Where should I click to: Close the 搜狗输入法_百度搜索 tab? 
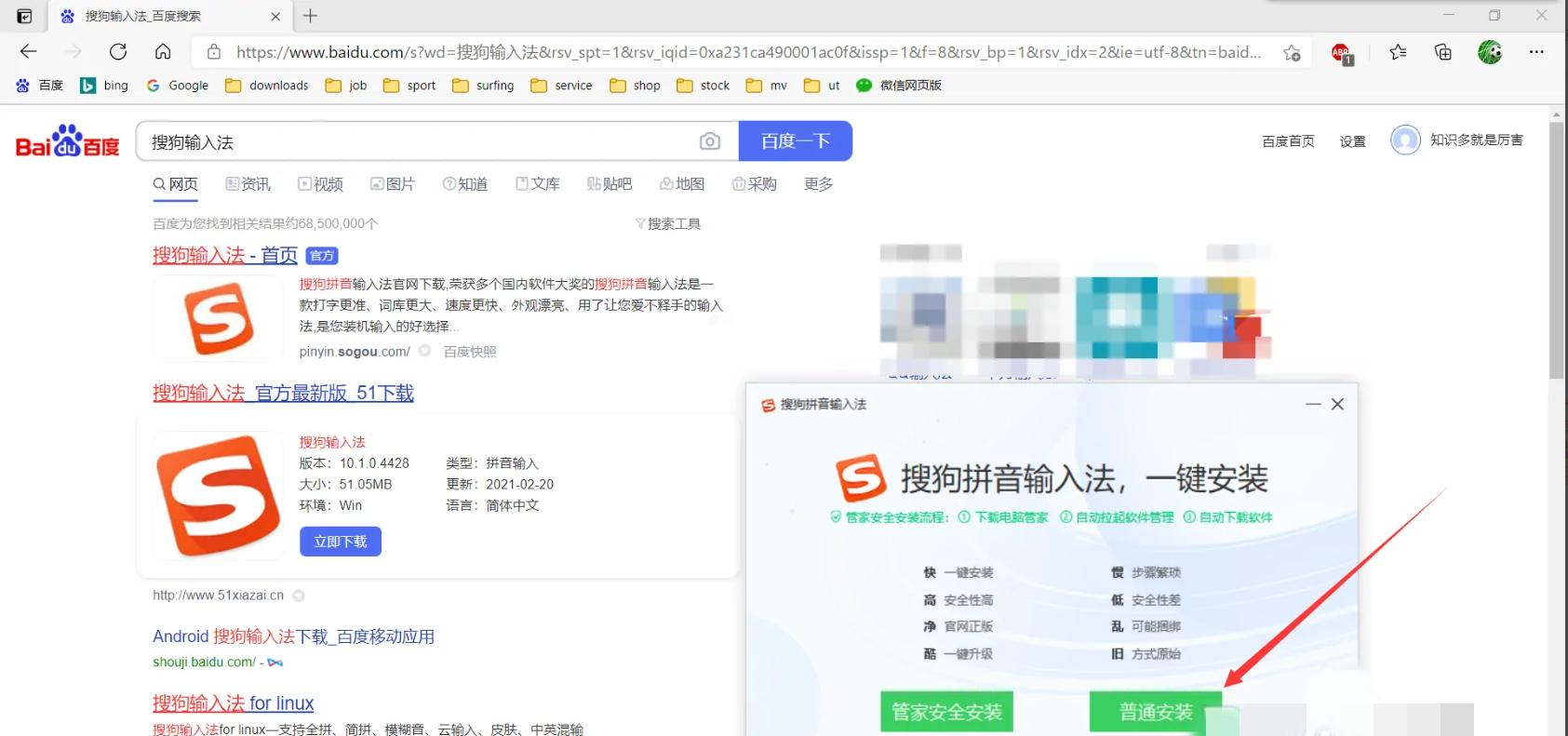[275, 17]
